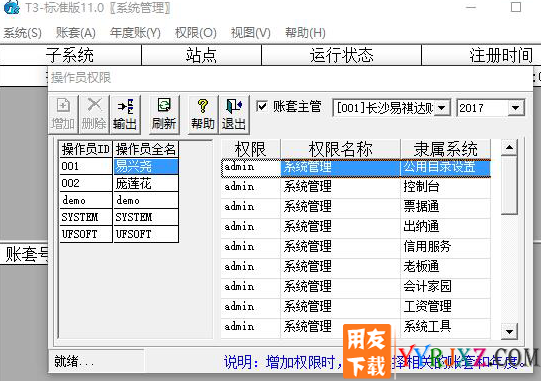Screen dimensions: 541x381
Task: Click the 输出 (Export) toolbar icon
Action: pyautogui.click(x=125, y=115)
